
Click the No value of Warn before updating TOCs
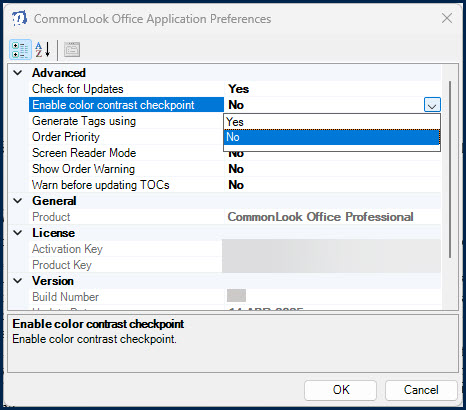[x=236, y=185]
